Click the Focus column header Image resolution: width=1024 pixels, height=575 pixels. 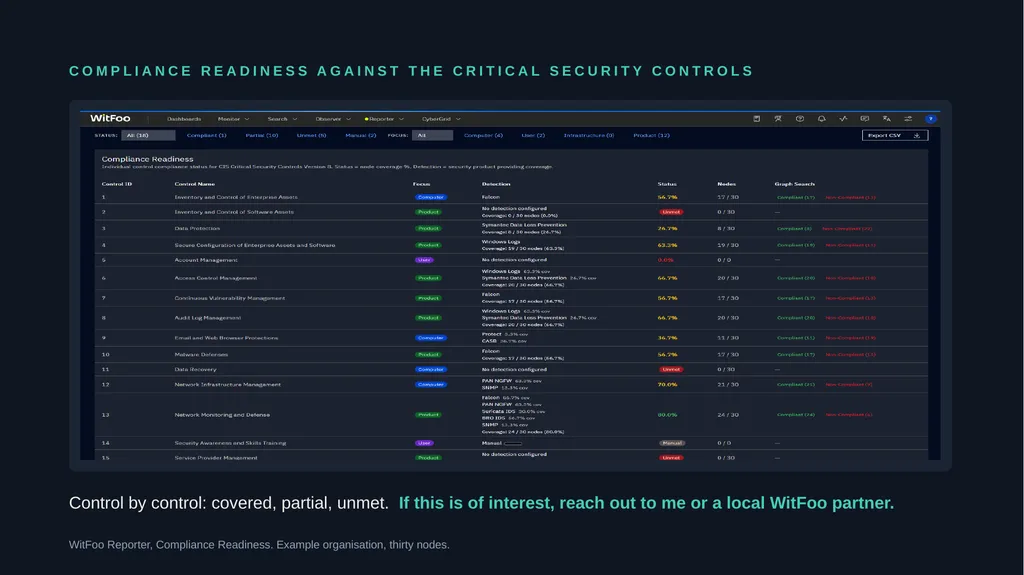(x=421, y=184)
